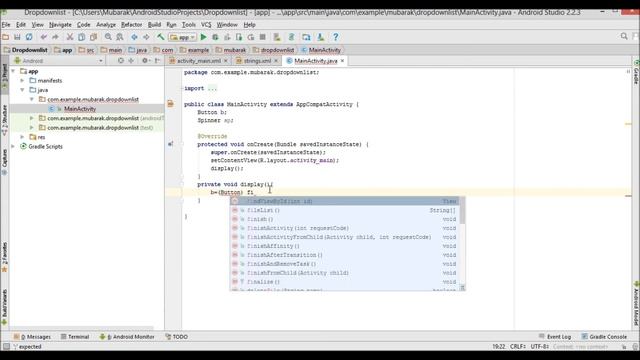The width and height of the screenshot is (640, 360).
Task: Choose findViewById from autocomplete list
Action: point(345,201)
